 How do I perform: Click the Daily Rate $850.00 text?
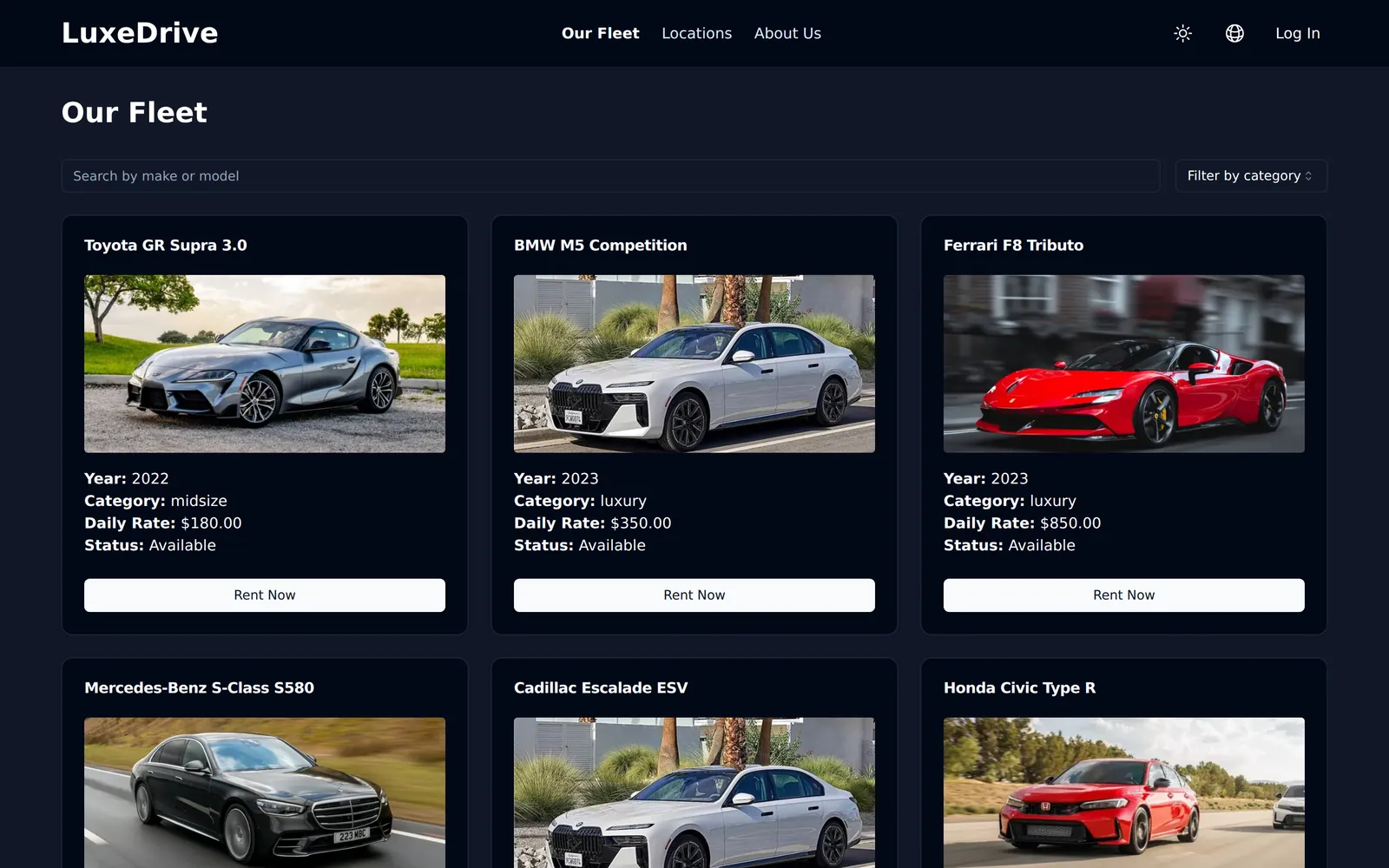coord(1022,523)
